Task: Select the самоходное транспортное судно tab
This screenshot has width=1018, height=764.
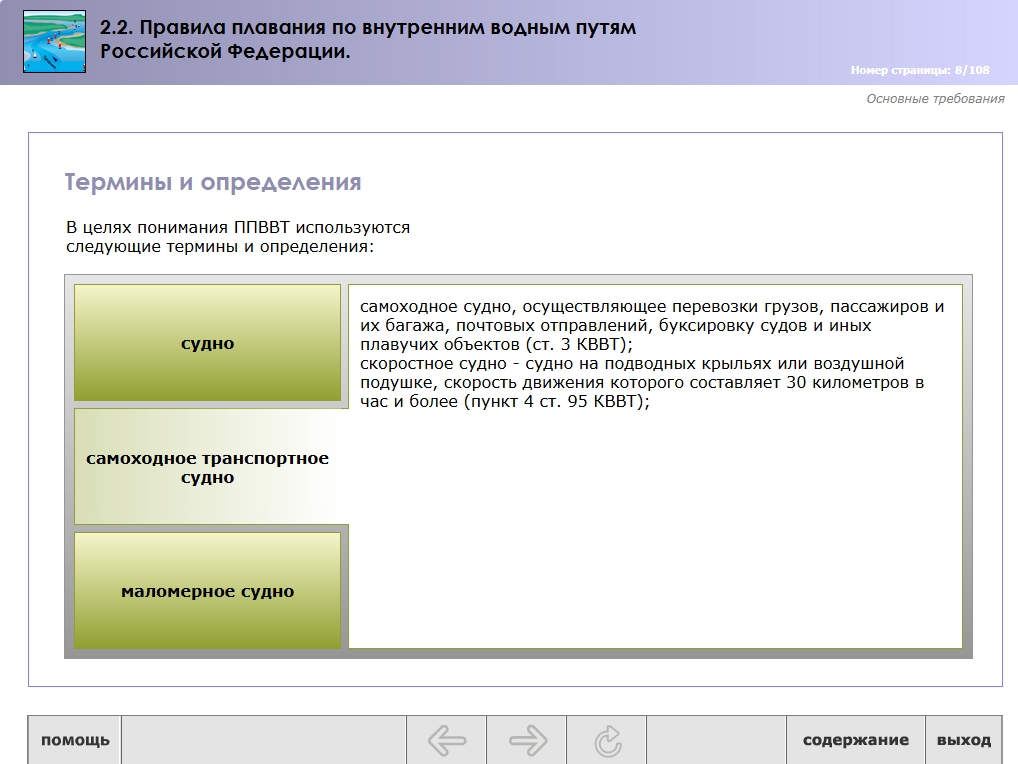Action: [208, 467]
